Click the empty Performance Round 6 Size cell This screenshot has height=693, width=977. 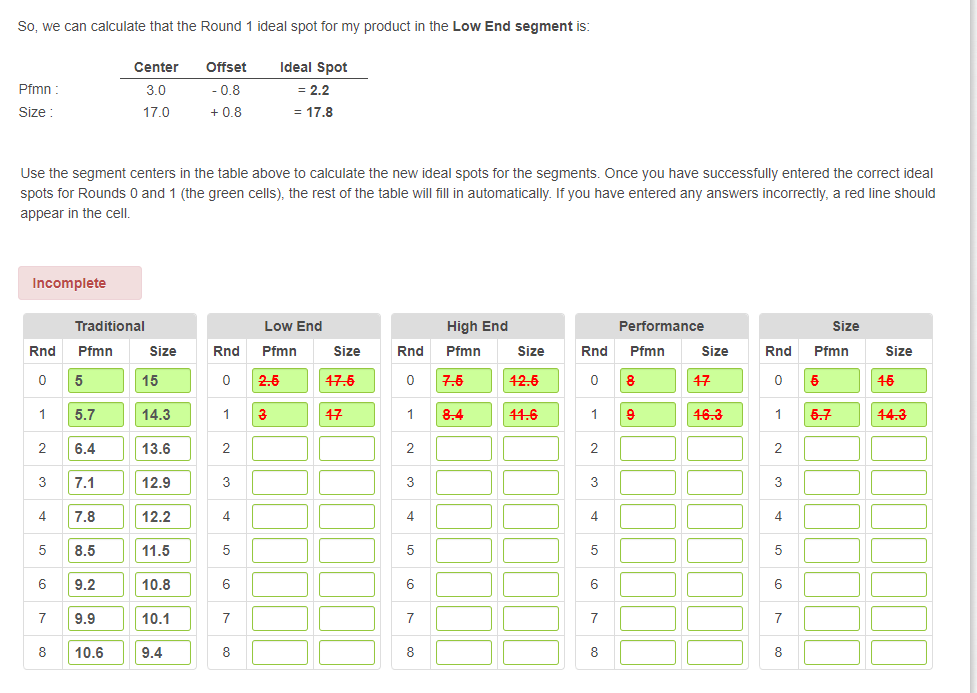pos(715,584)
